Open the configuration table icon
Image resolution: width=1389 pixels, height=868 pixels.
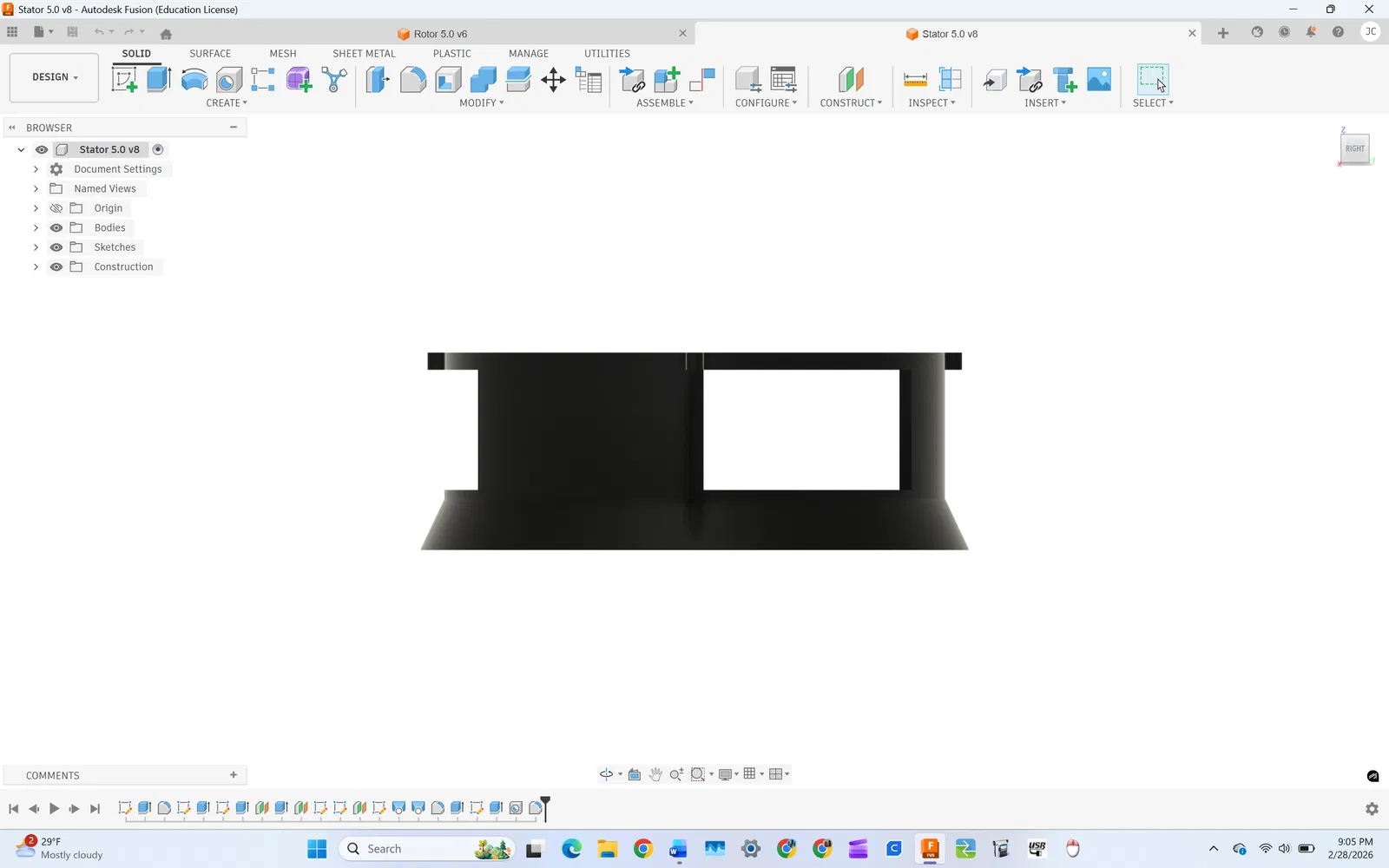[783, 80]
